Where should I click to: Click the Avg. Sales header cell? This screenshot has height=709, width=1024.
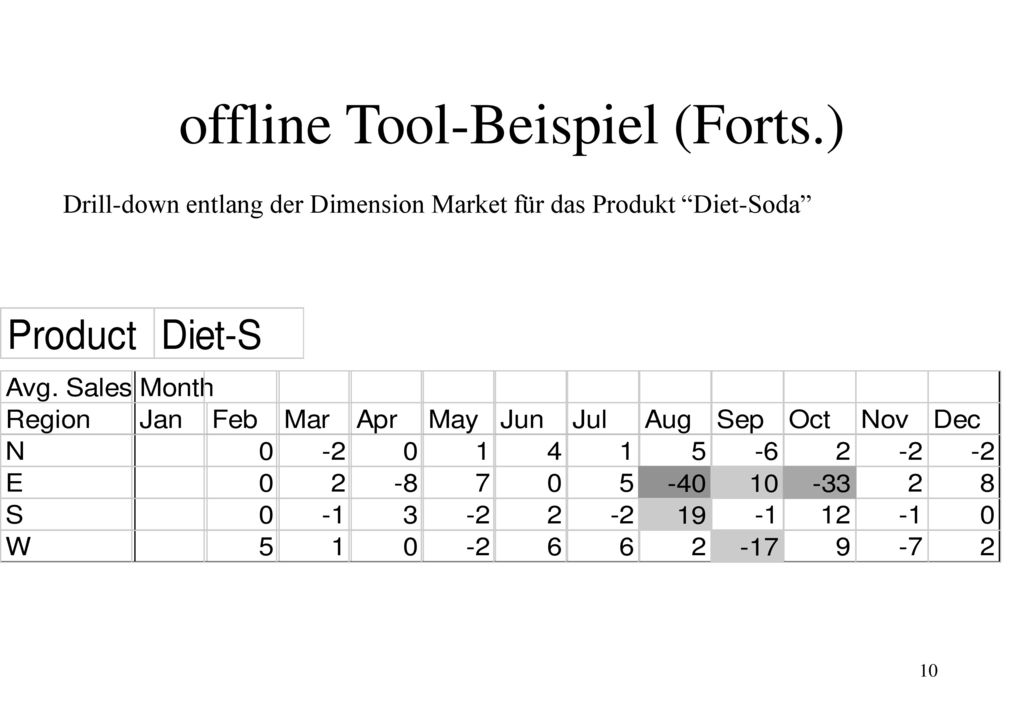tap(68, 388)
